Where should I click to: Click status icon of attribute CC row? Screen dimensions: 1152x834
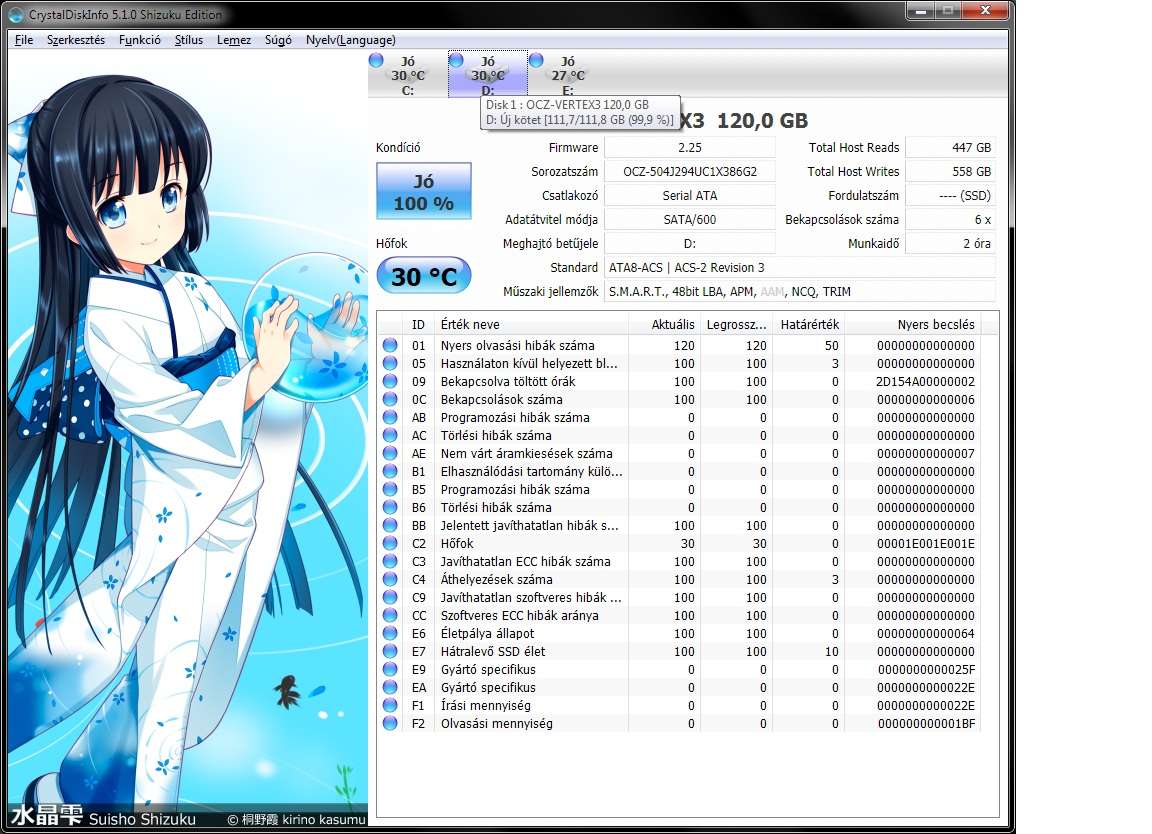[x=390, y=615]
